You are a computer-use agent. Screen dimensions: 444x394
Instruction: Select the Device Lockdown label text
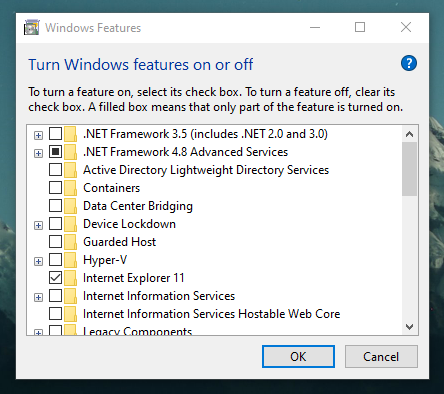click(x=129, y=224)
